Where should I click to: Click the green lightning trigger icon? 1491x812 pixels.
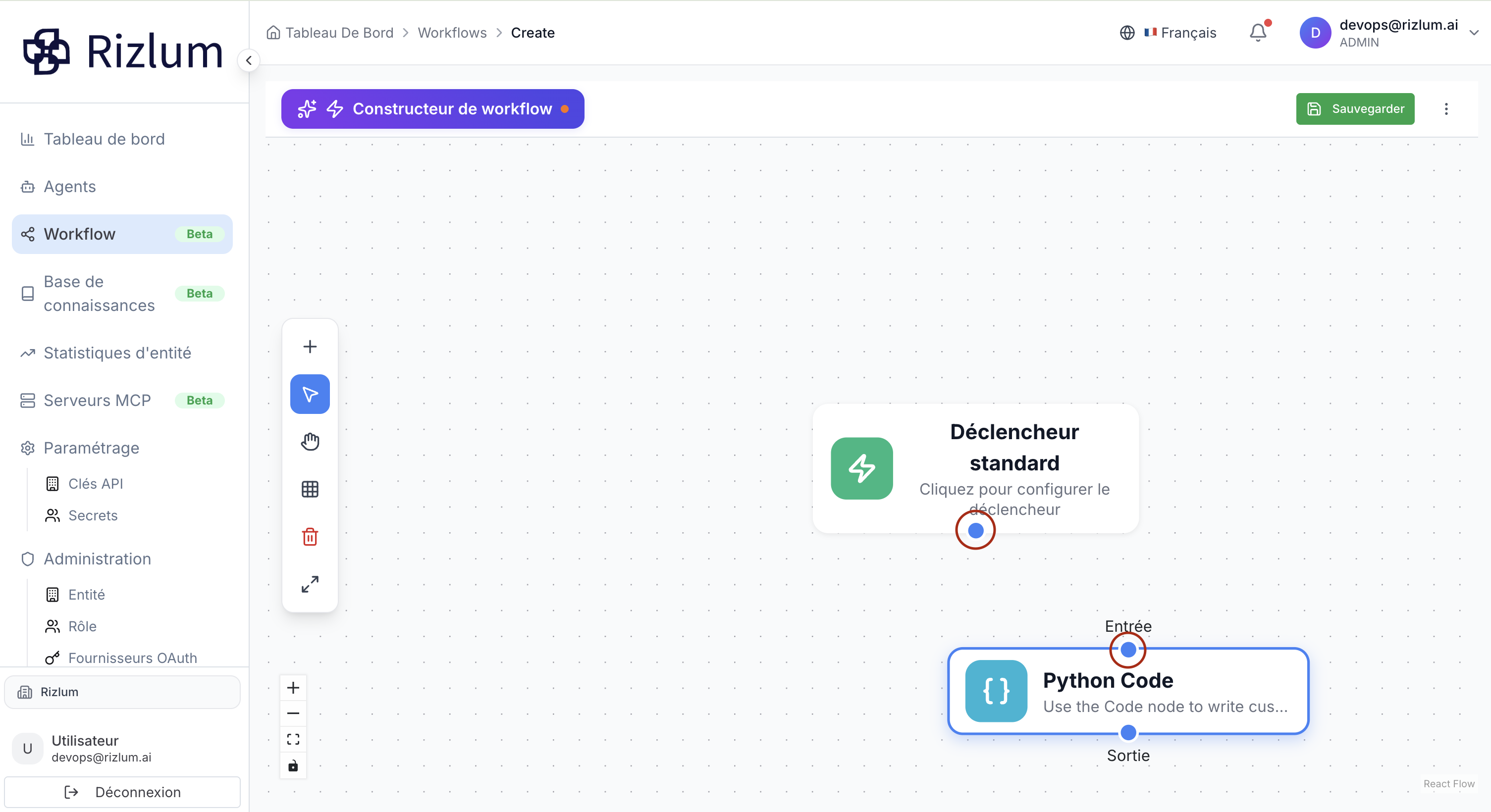tap(862, 468)
